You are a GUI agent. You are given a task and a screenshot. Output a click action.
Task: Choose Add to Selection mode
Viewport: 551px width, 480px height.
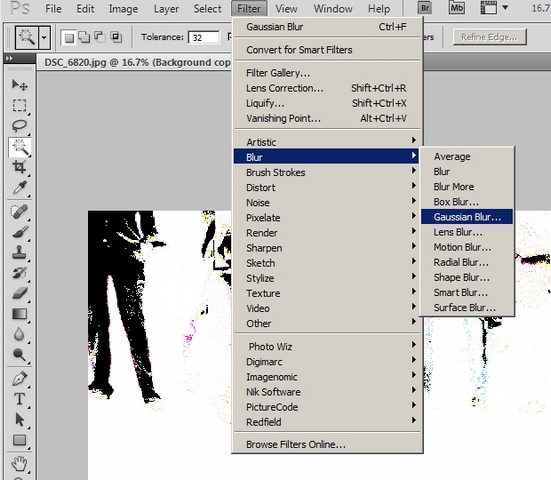click(84, 37)
